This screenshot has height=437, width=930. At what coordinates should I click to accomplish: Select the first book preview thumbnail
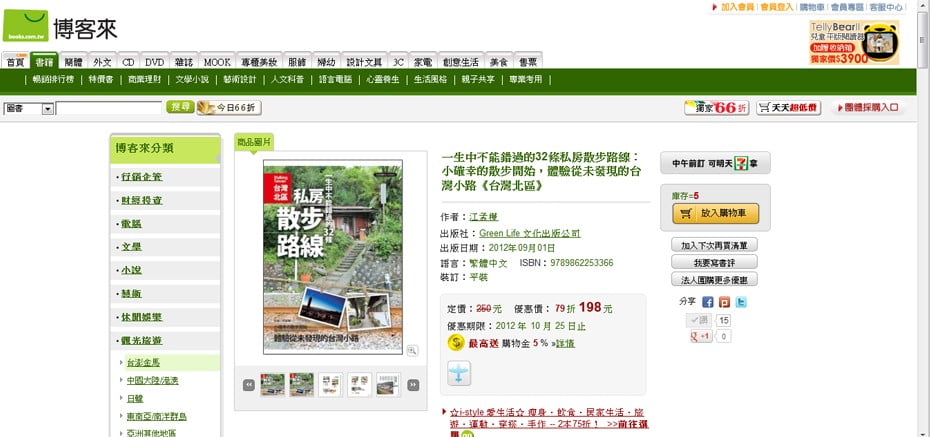(272, 384)
